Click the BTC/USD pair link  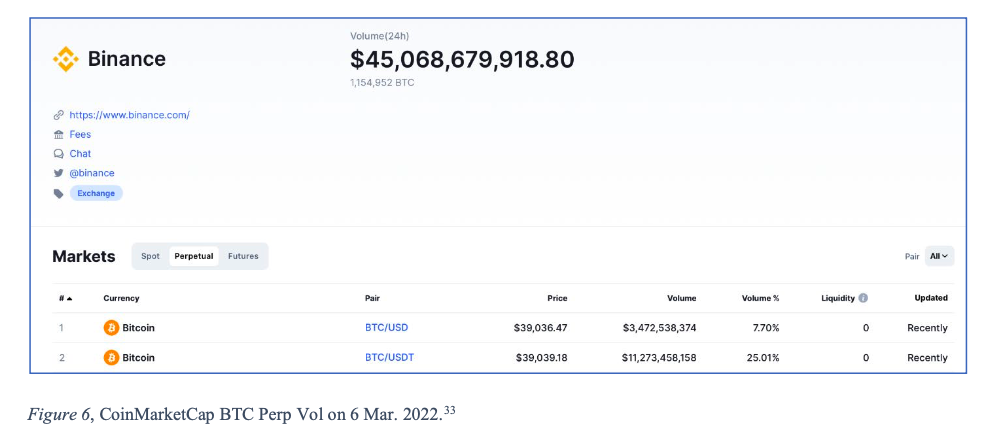(x=386, y=328)
